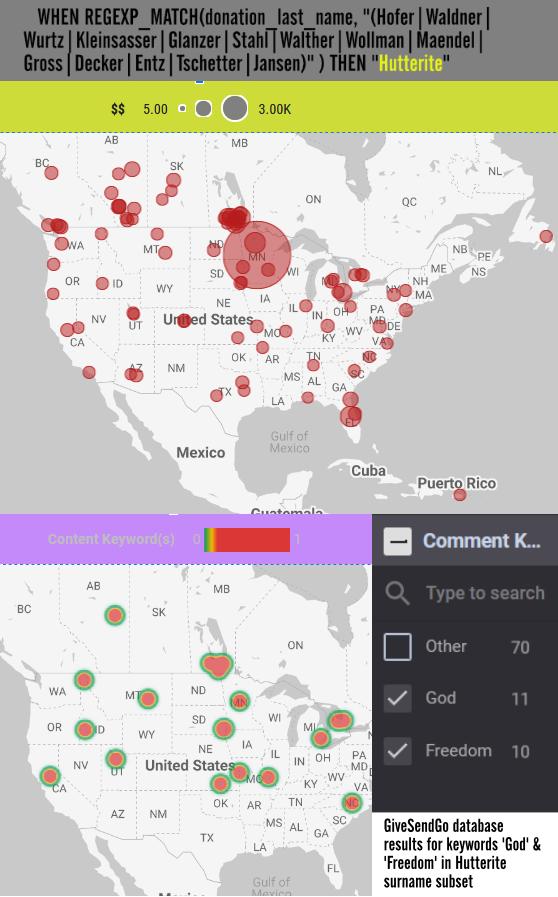Select the bubble off the Newfoundland coast
This screenshot has width=558, height=897.
[546, 236]
